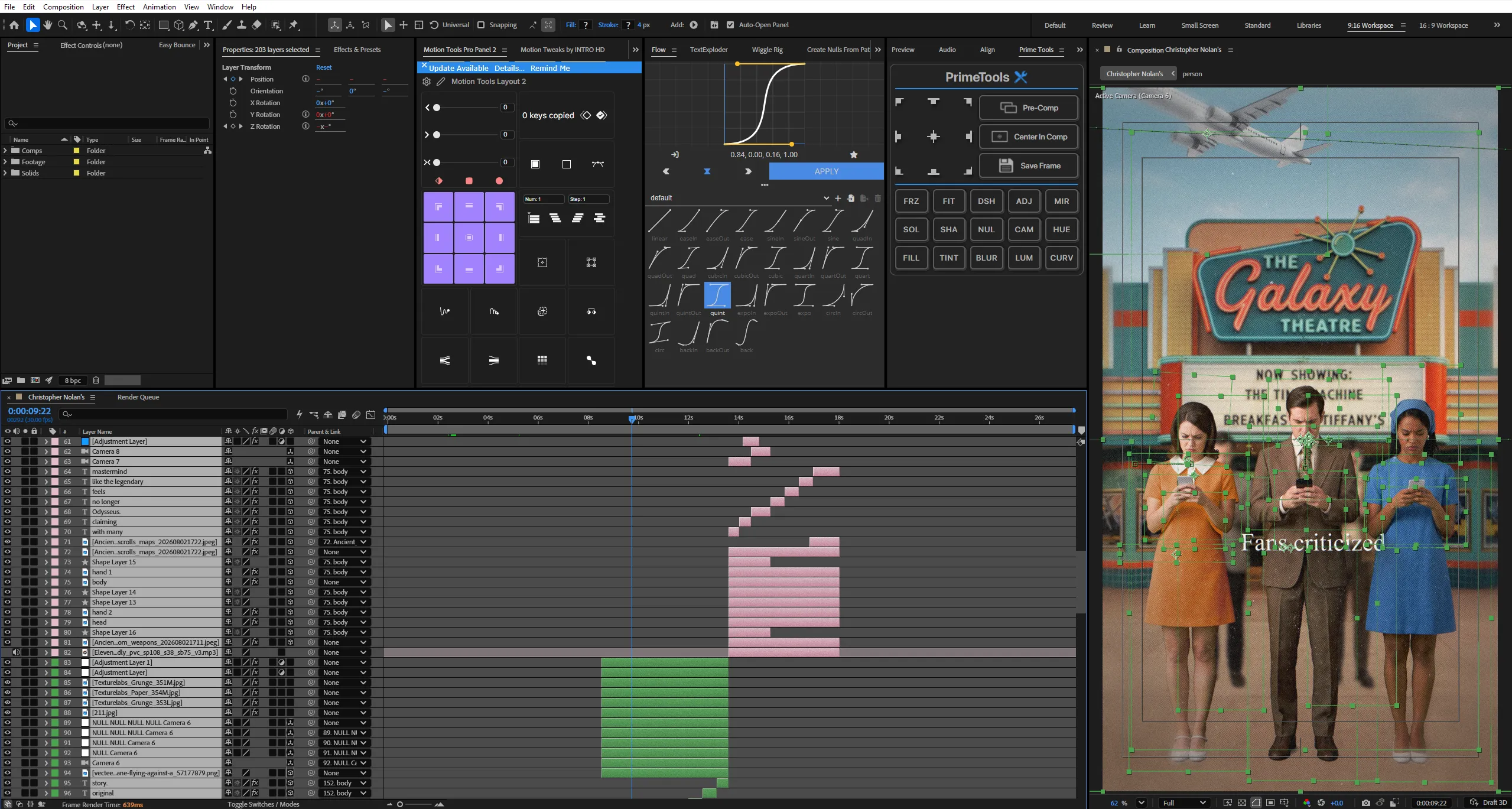The height and width of the screenshot is (809, 1512).
Task: Toggle the Snapping checkbox
Action: tap(481, 25)
